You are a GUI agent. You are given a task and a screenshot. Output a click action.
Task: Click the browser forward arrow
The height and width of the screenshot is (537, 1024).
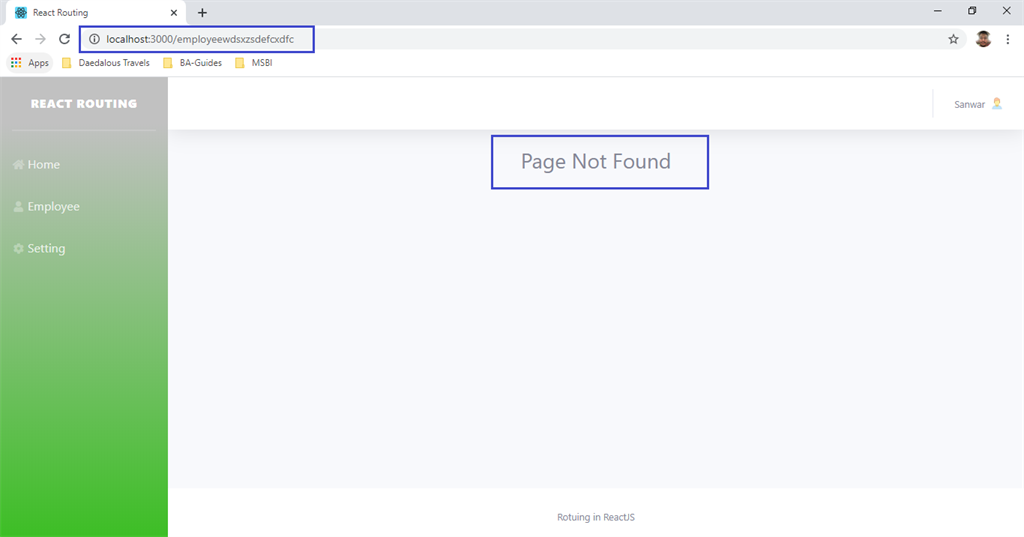(x=40, y=39)
